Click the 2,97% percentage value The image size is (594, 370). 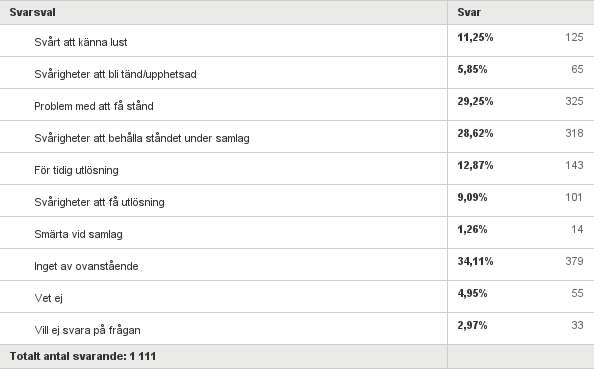pyautogui.click(x=472, y=325)
